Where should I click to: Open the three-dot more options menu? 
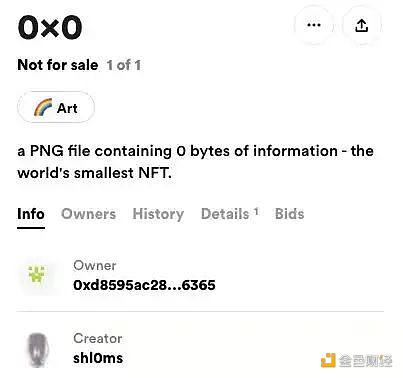(314, 25)
